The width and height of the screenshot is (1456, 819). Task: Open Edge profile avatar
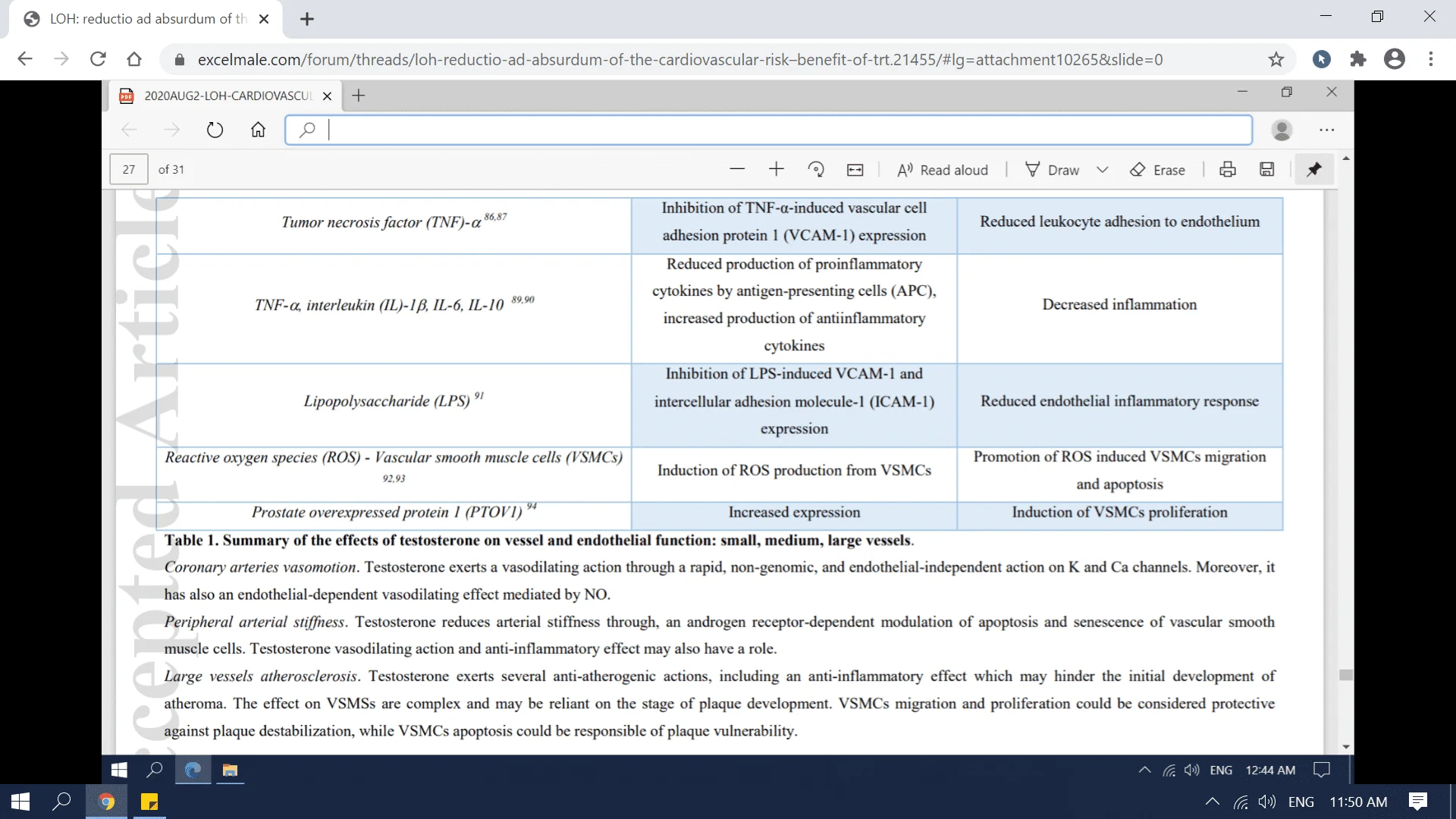1282,130
